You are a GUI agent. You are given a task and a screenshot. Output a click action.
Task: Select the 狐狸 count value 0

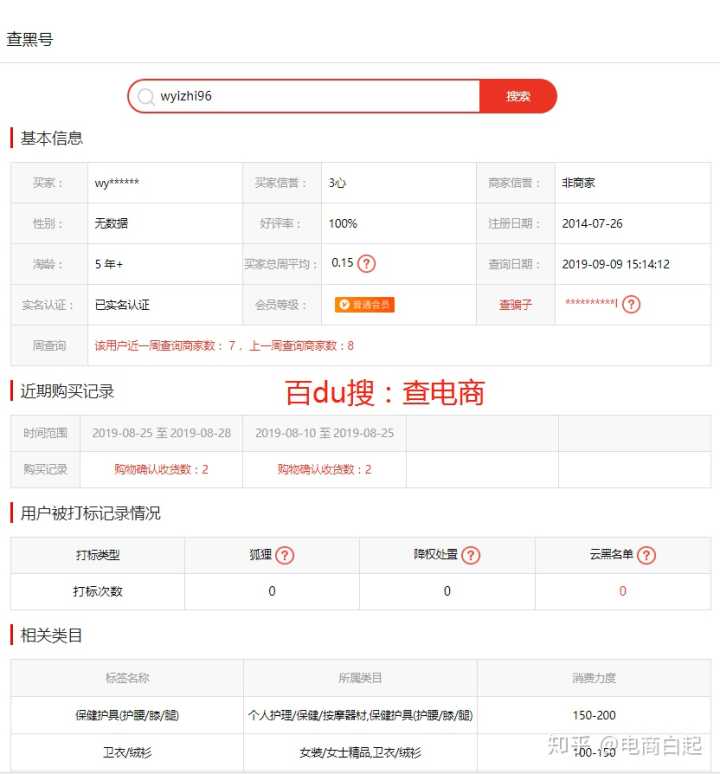click(272, 591)
